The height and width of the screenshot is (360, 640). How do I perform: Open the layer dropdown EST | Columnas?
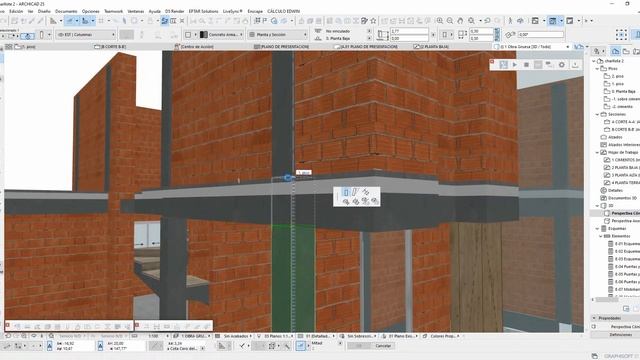[86, 35]
